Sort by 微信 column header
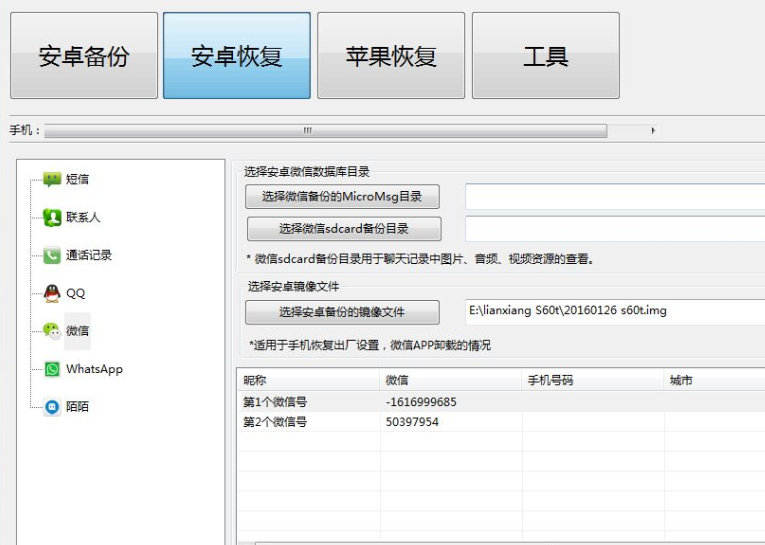 (x=450, y=380)
